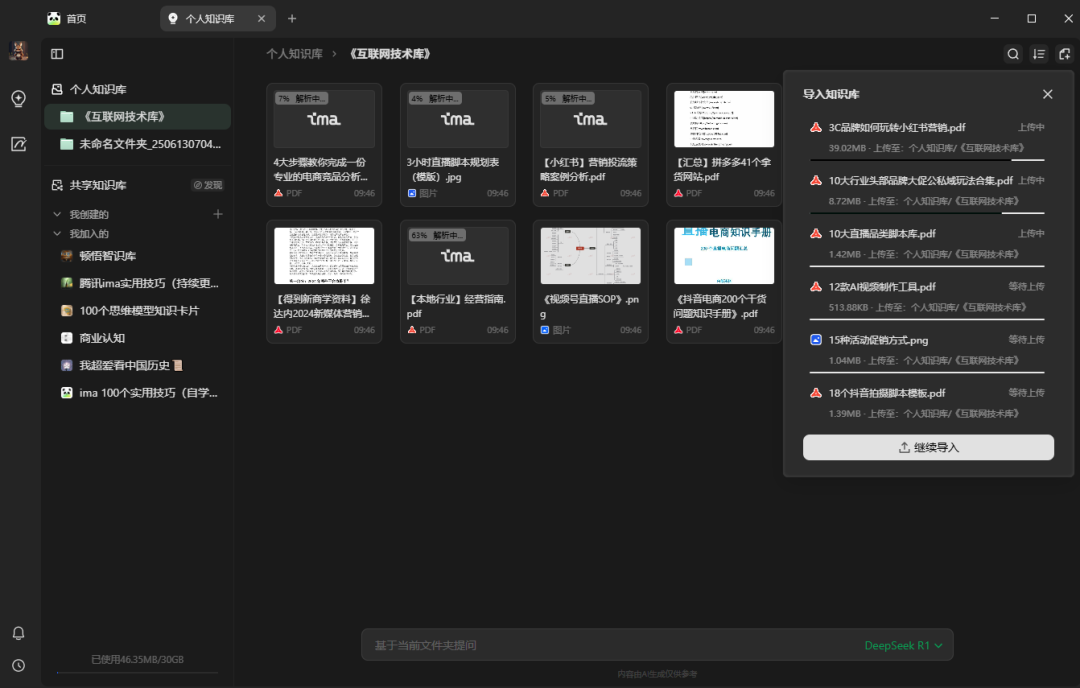This screenshot has height=688, width=1080.
Task: Click the 发现 button beside 共享知识库
Action: coord(208,185)
